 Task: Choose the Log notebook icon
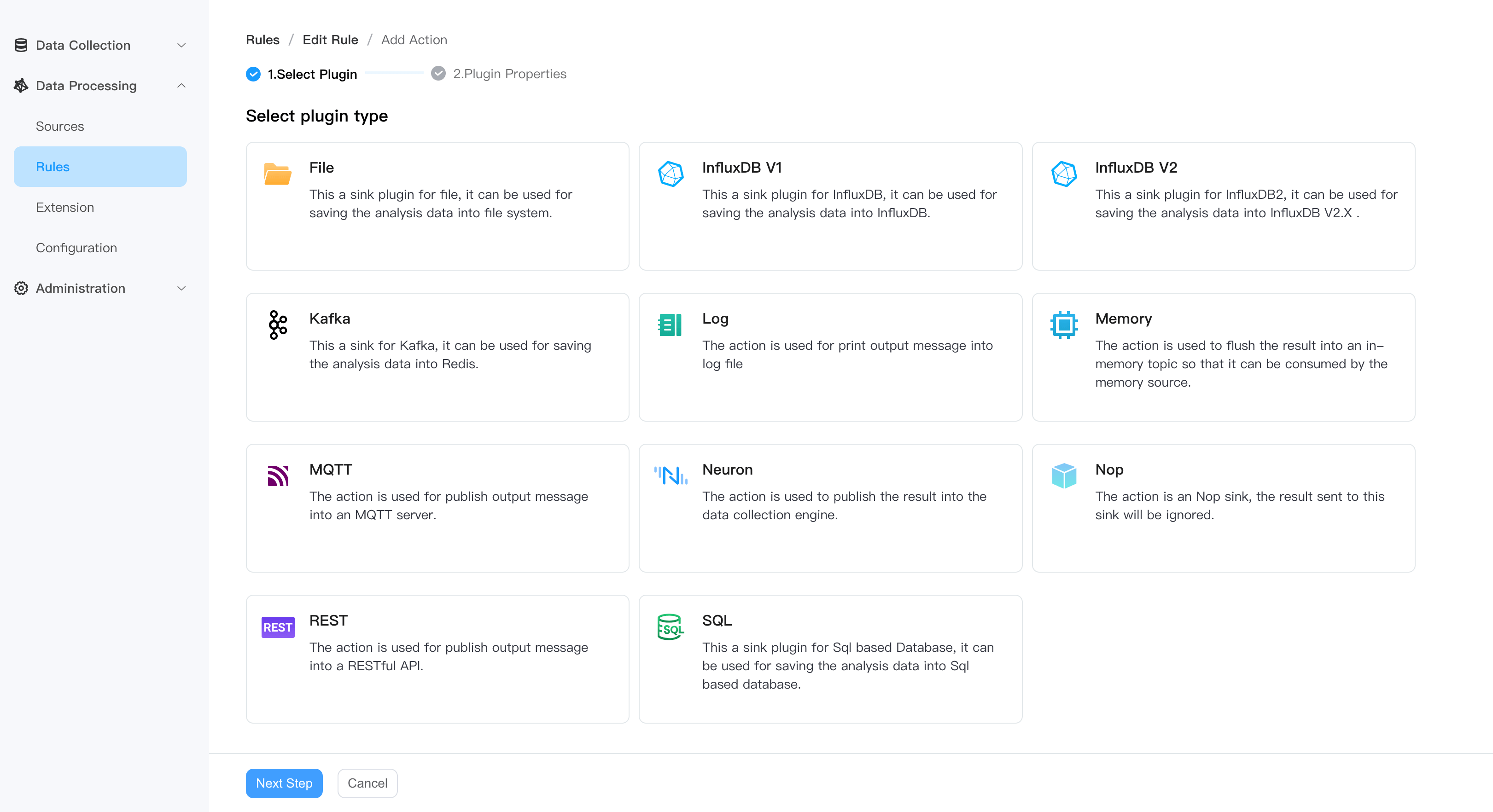point(670,325)
